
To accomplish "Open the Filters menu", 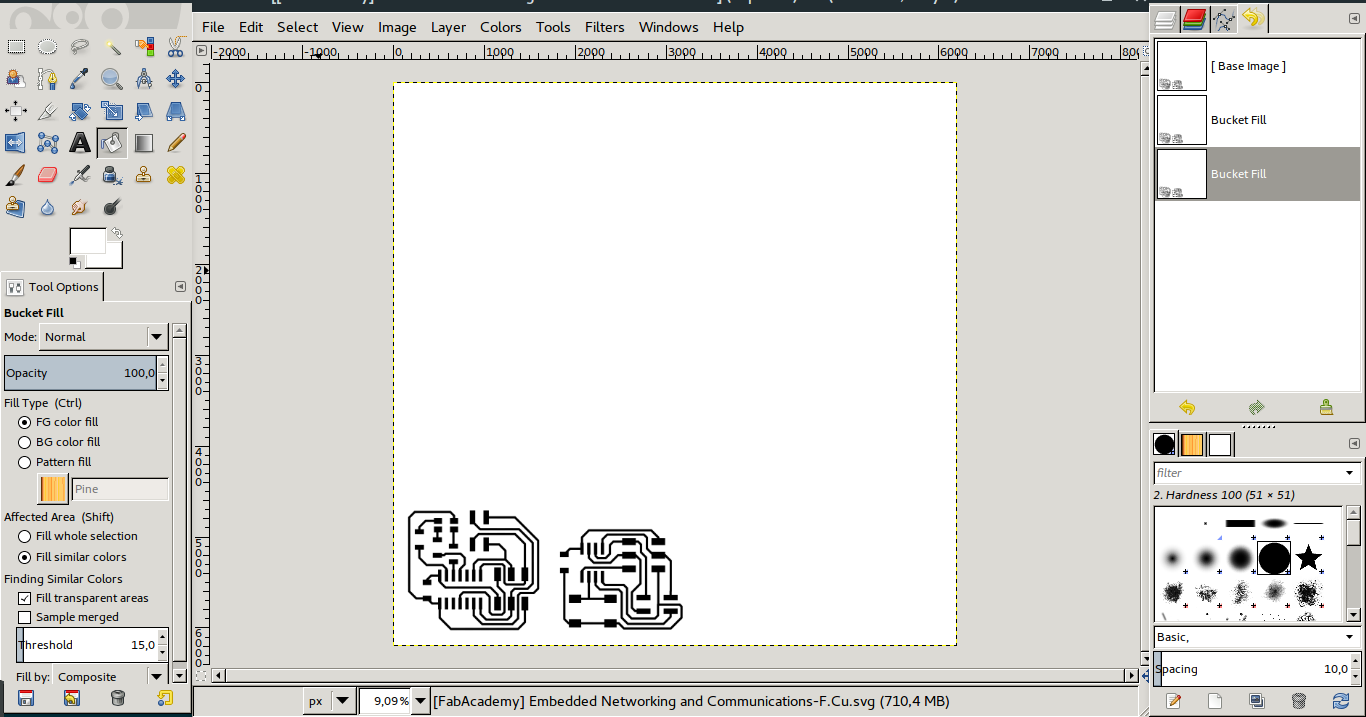I will click(x=604, y=27).
